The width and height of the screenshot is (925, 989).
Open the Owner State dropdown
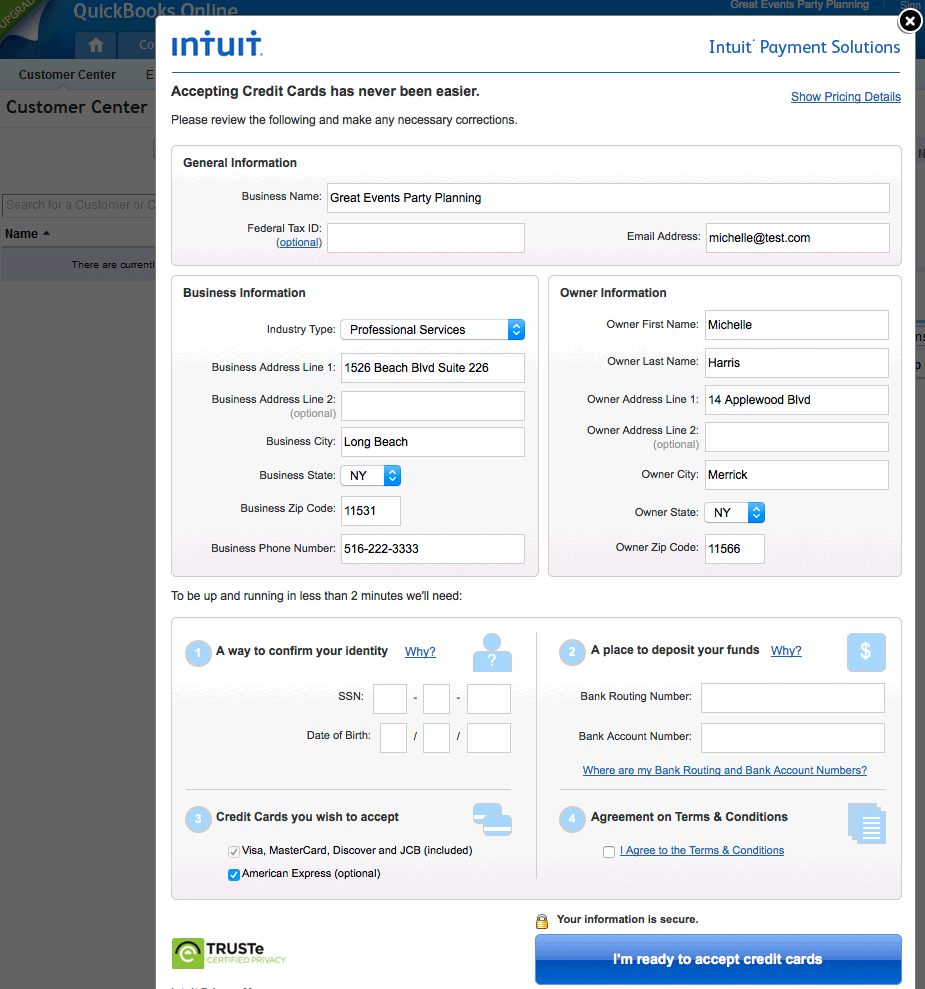(x=735, y=513)
